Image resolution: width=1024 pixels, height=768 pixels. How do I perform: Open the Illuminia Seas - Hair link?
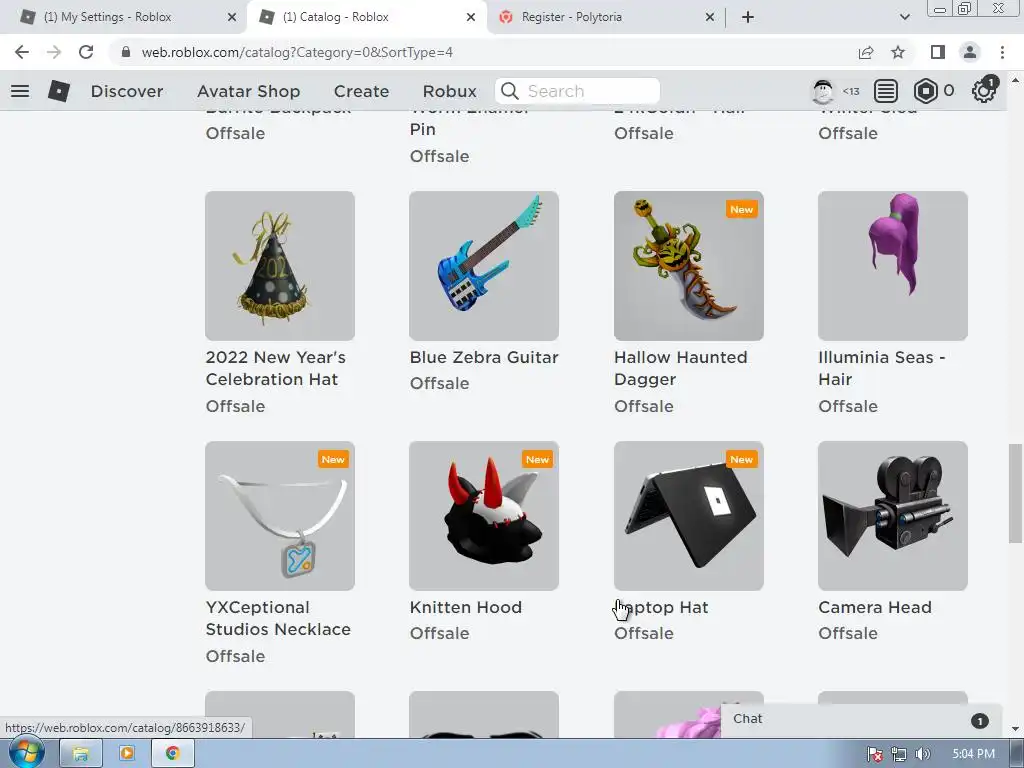pos(882,368)
